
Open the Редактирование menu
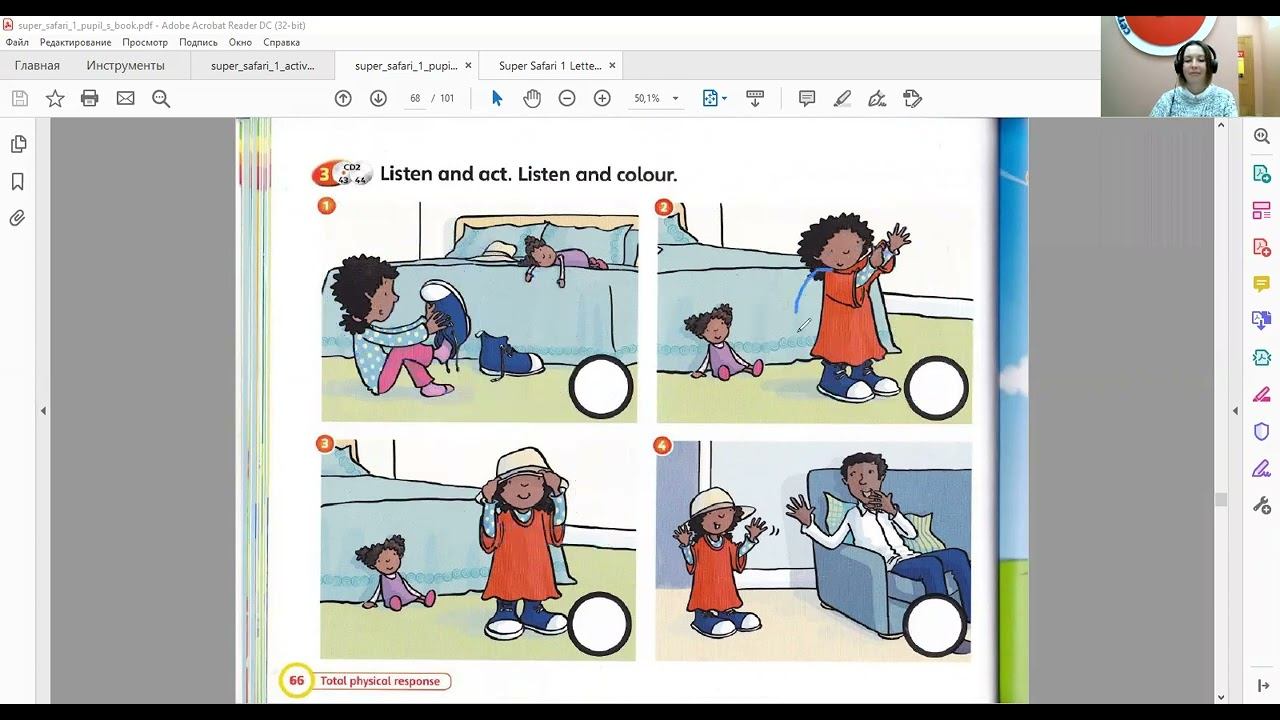(x=75, y=42)
